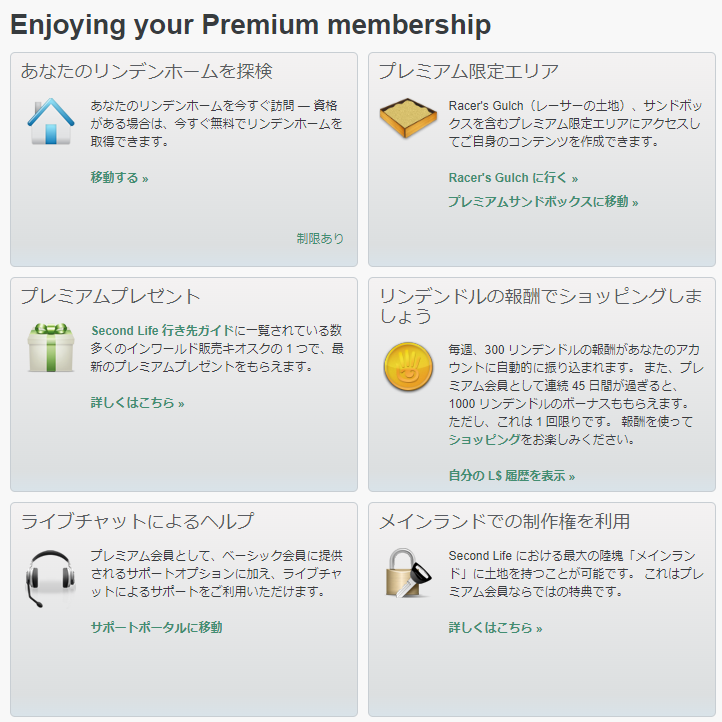
Task: Click the プレミアム限定エリア heading
Action: (x=469, y=71)
